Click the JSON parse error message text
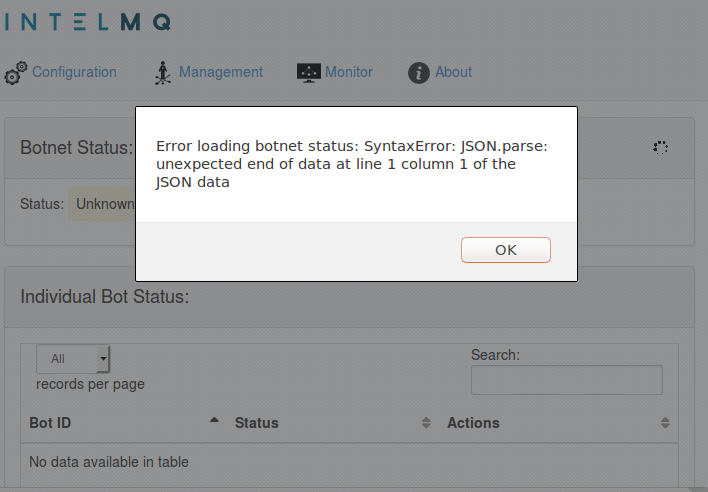The width and height of the screenshot is (708, 492). click(352, 164)
